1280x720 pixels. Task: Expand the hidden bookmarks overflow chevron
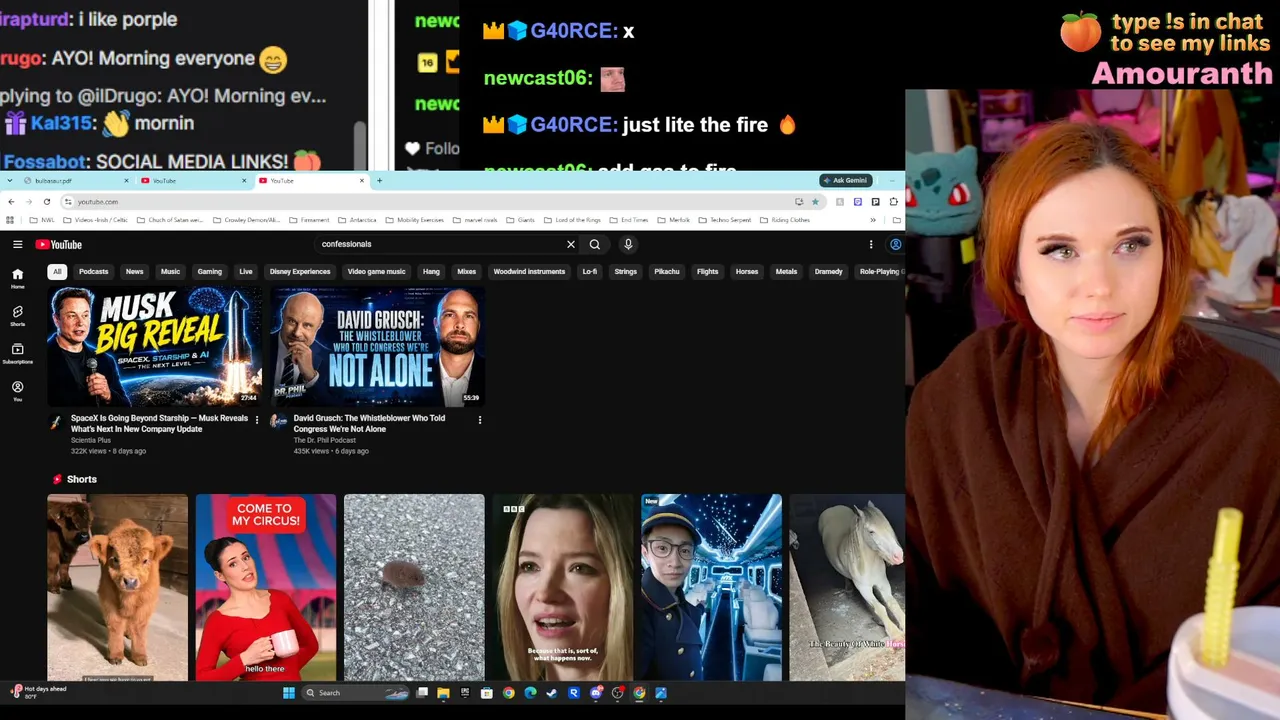(x=873, y=220)
